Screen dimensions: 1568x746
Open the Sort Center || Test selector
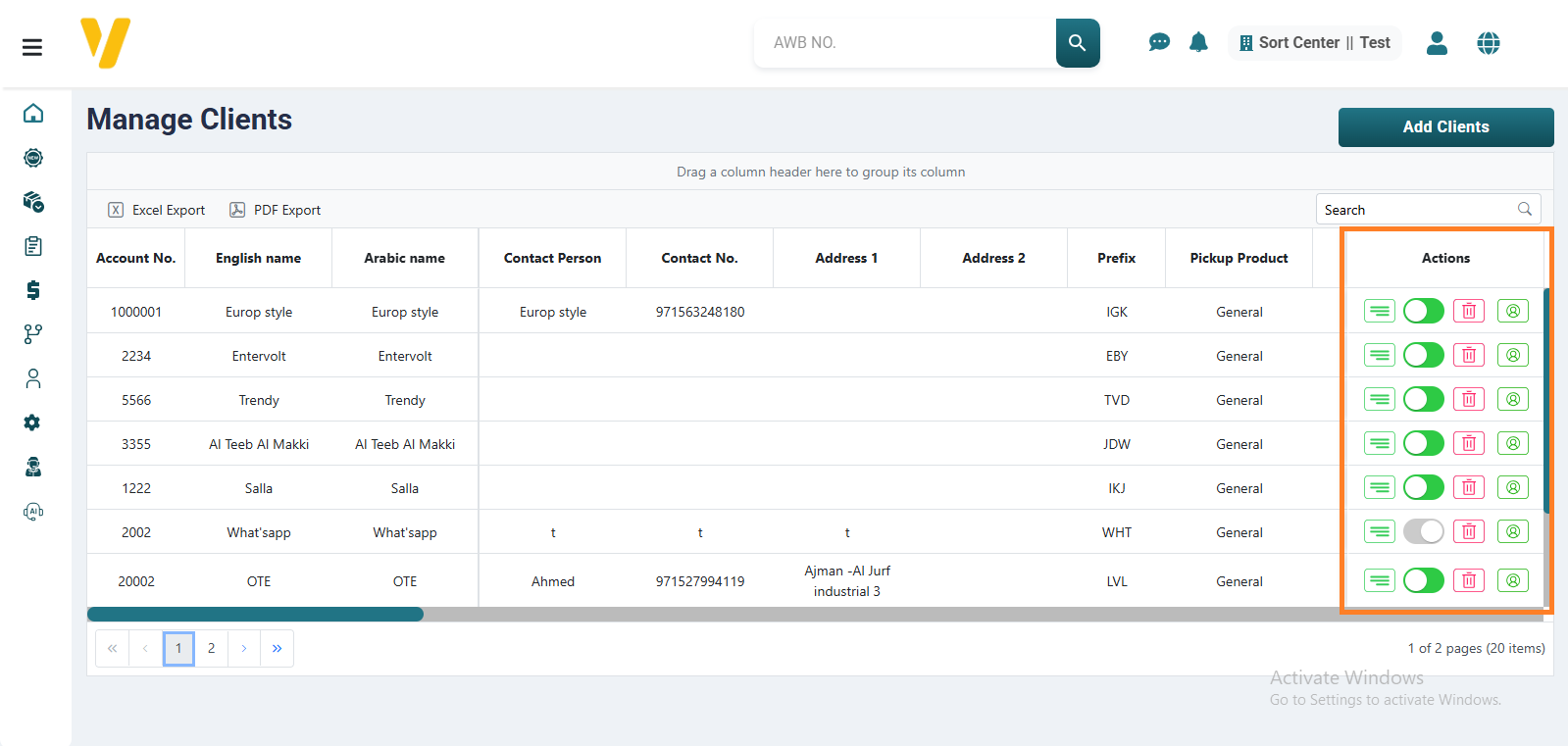[x=1314, y=43]
